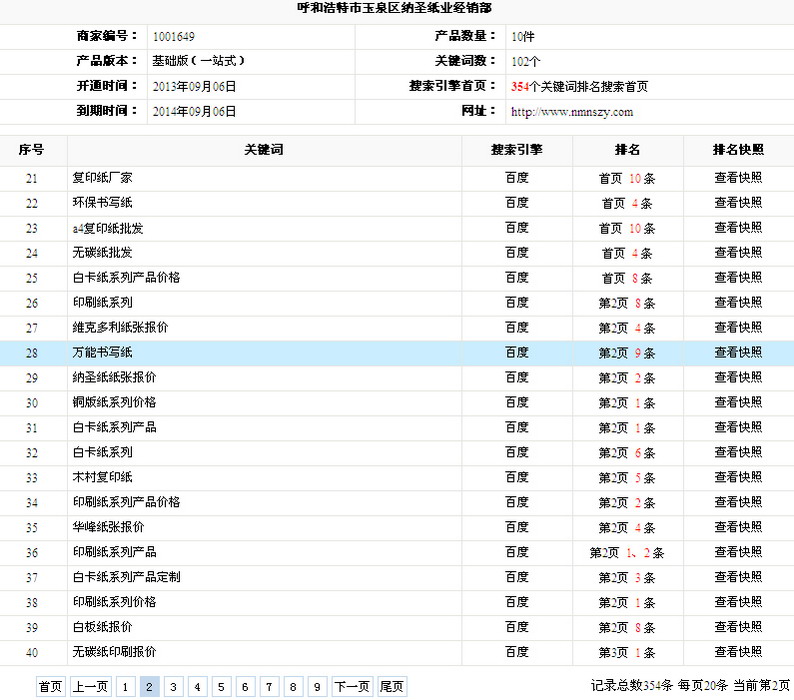The width and height of the screenshot is (794, 700).
Task: Select current pagination page 2
Action: tap(149, 686)
